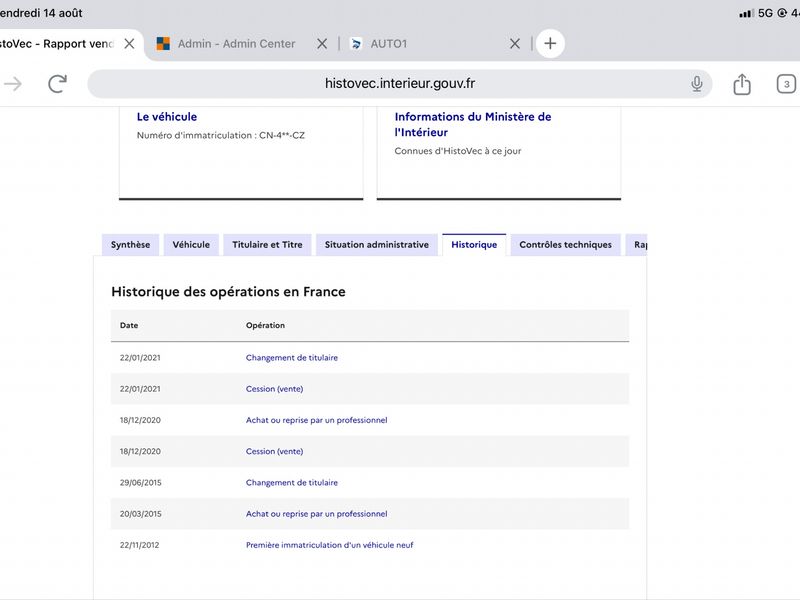Screen dimensions: 800x600
Task: Close the AUTO1 tab
Action: tap(515, 44)
